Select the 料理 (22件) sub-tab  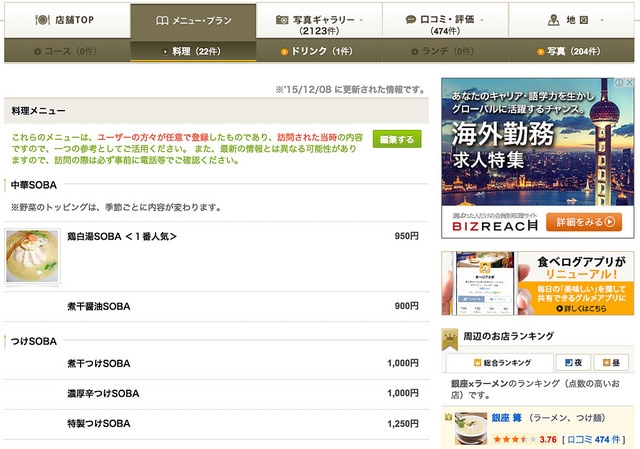pos(192,51)
